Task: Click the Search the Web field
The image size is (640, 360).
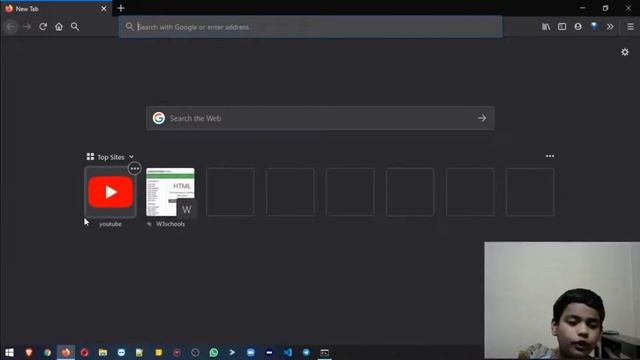Action: [x=320, y=118]
